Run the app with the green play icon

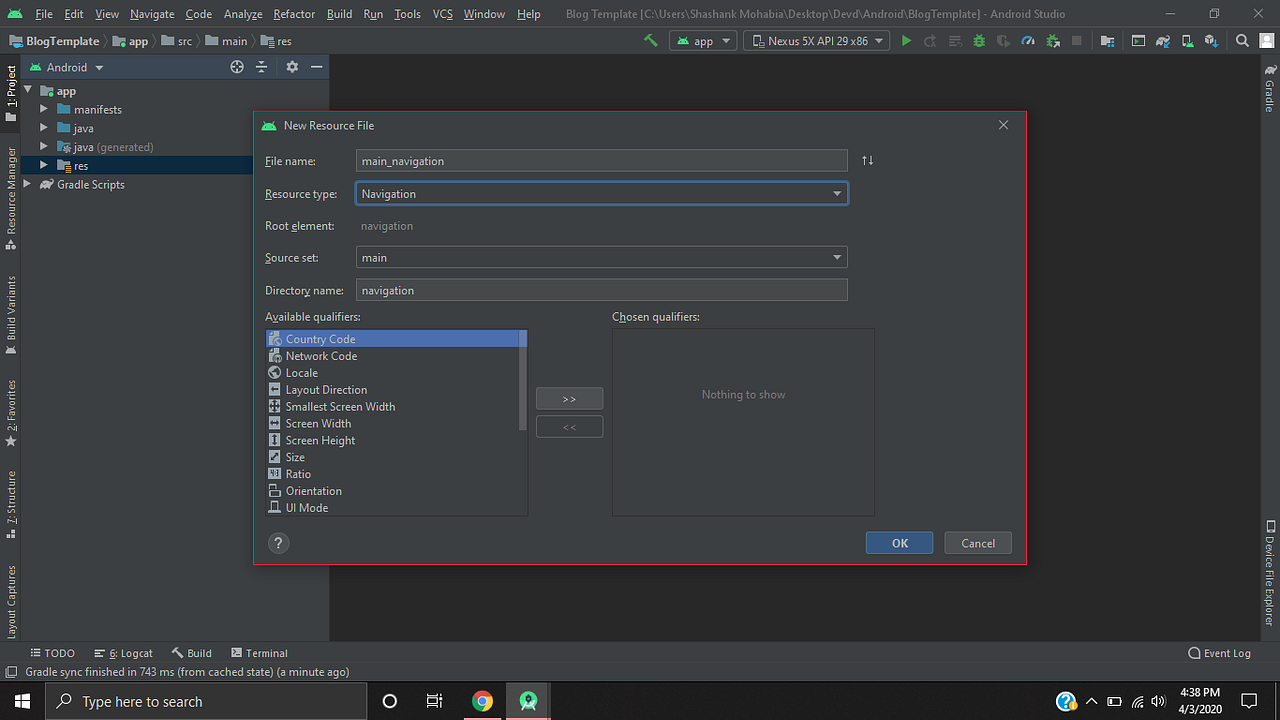click(906, 40)
